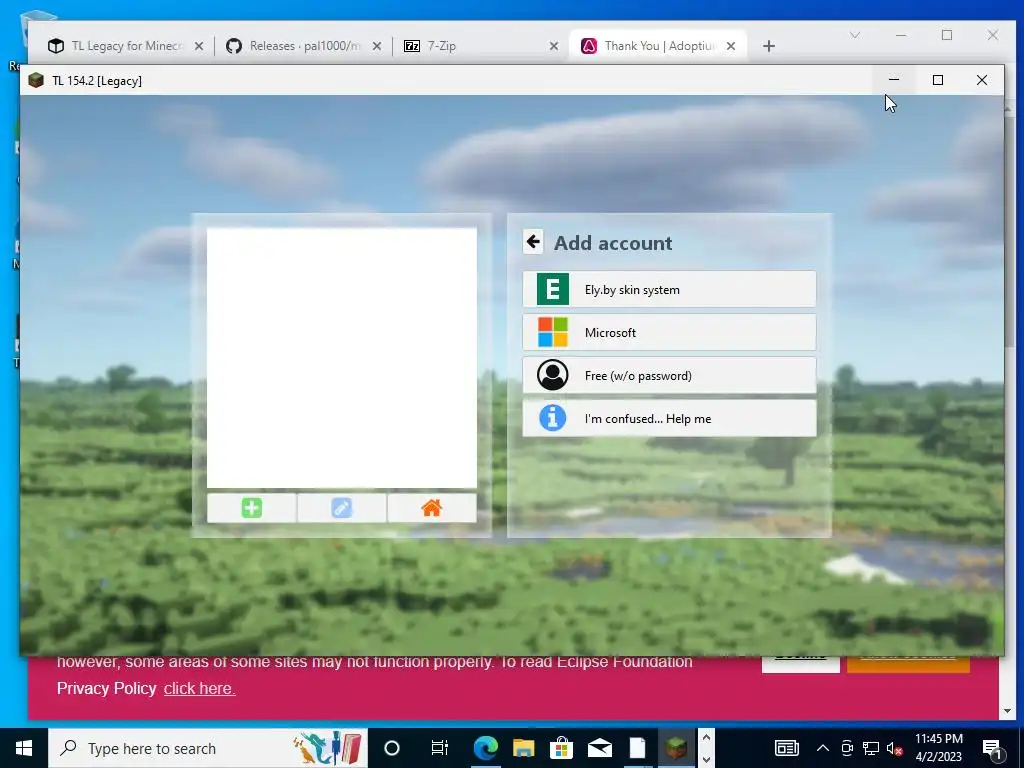Click the taskbar search box

point(208,748)
